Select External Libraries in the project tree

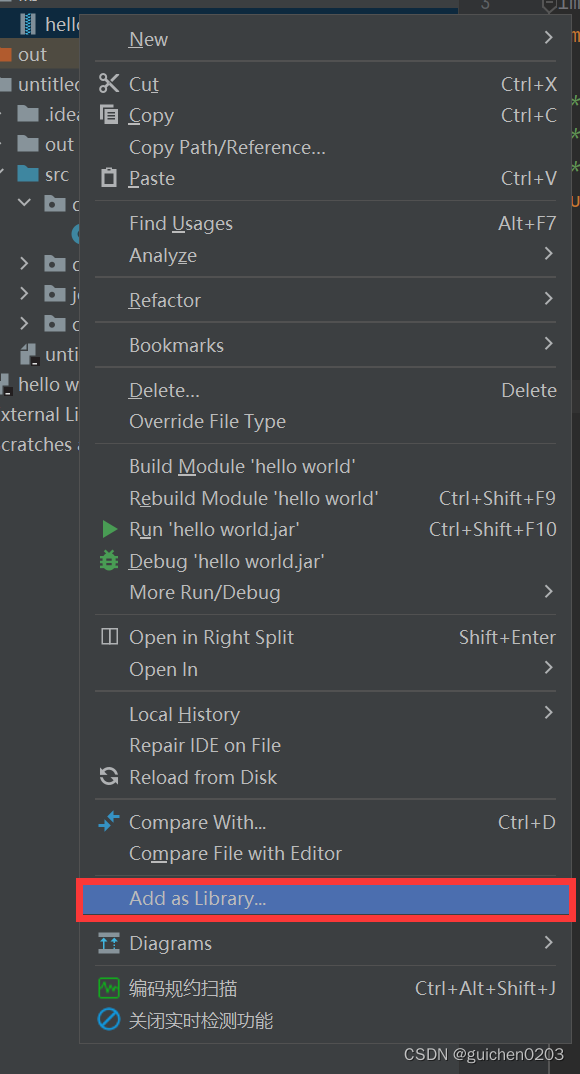point(38,414)
